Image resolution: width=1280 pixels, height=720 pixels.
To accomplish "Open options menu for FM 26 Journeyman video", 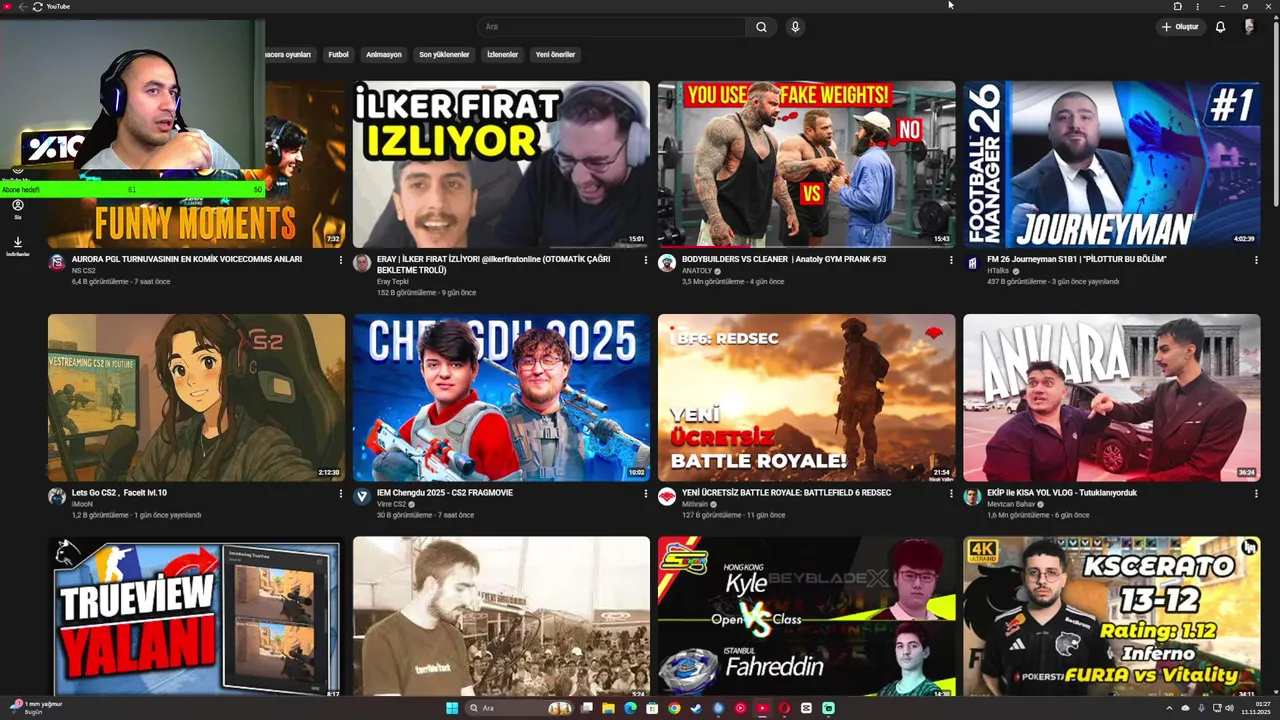I will pos(1256,260).
